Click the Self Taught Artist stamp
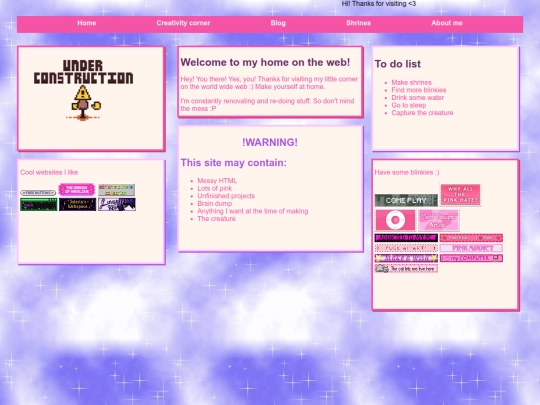540x405 pixels. click(439, 220)
